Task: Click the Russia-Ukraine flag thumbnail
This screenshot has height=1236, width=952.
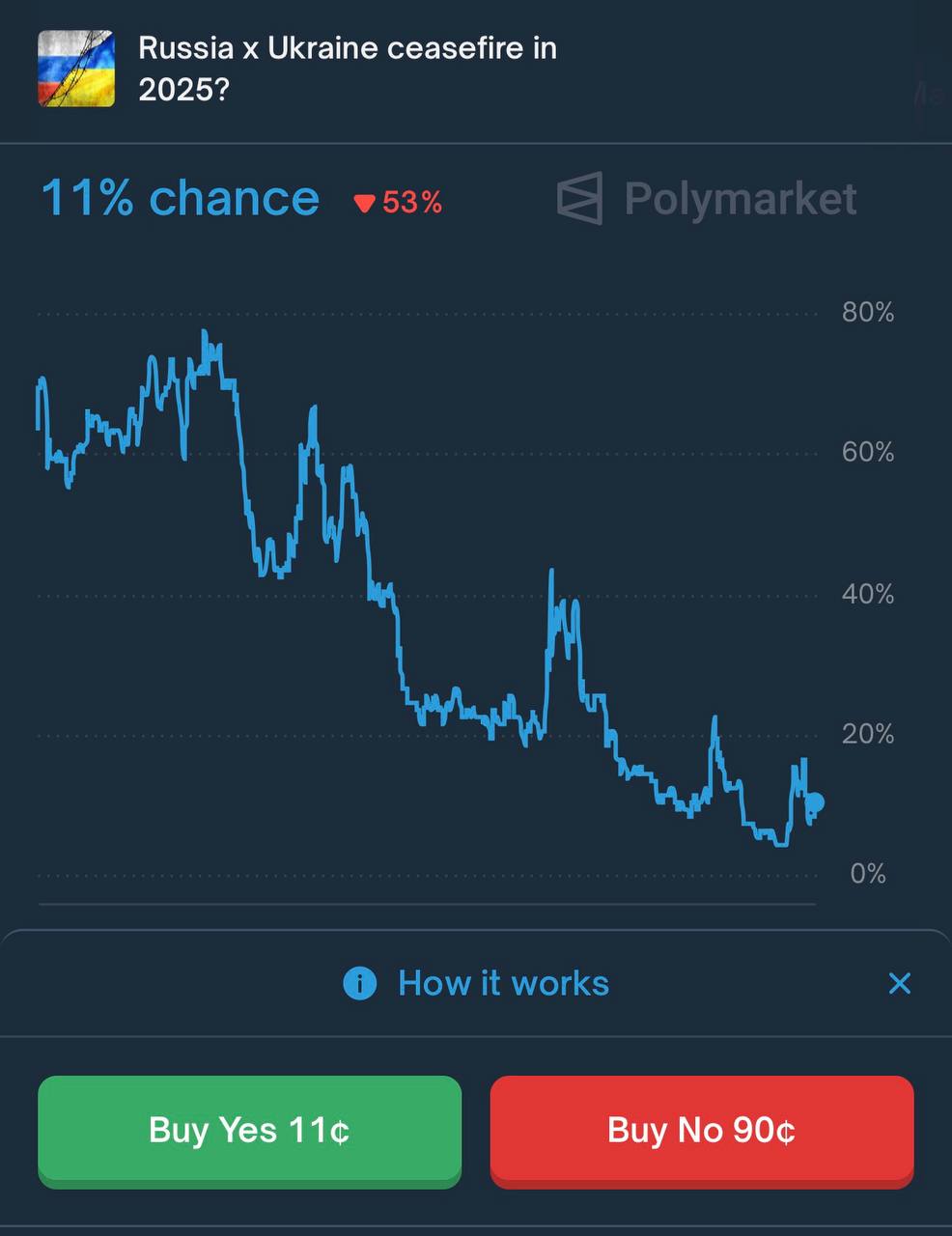Action: point(76,69)
